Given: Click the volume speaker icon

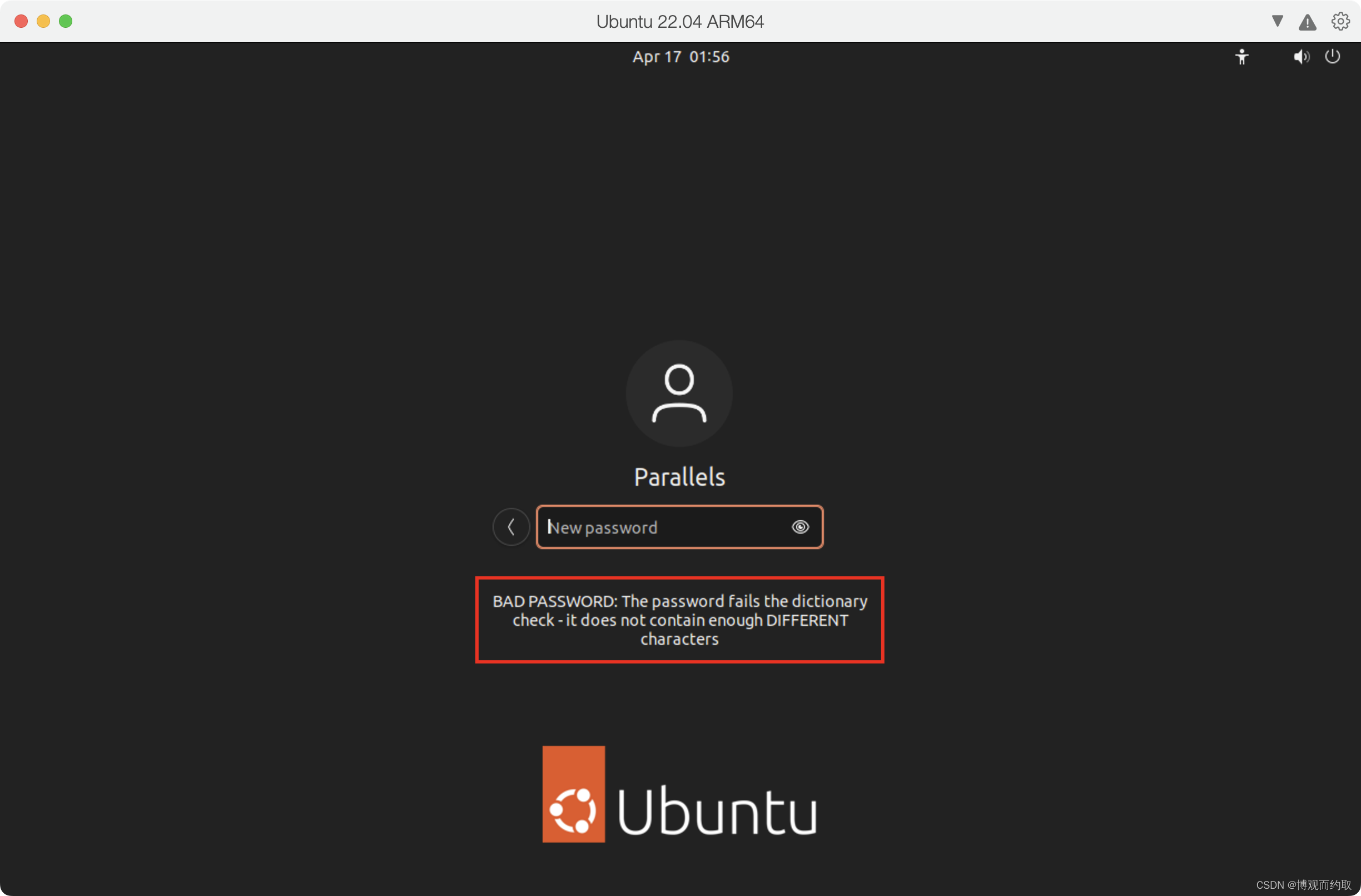Looking at the screenshot, I should pos(1301,57).
